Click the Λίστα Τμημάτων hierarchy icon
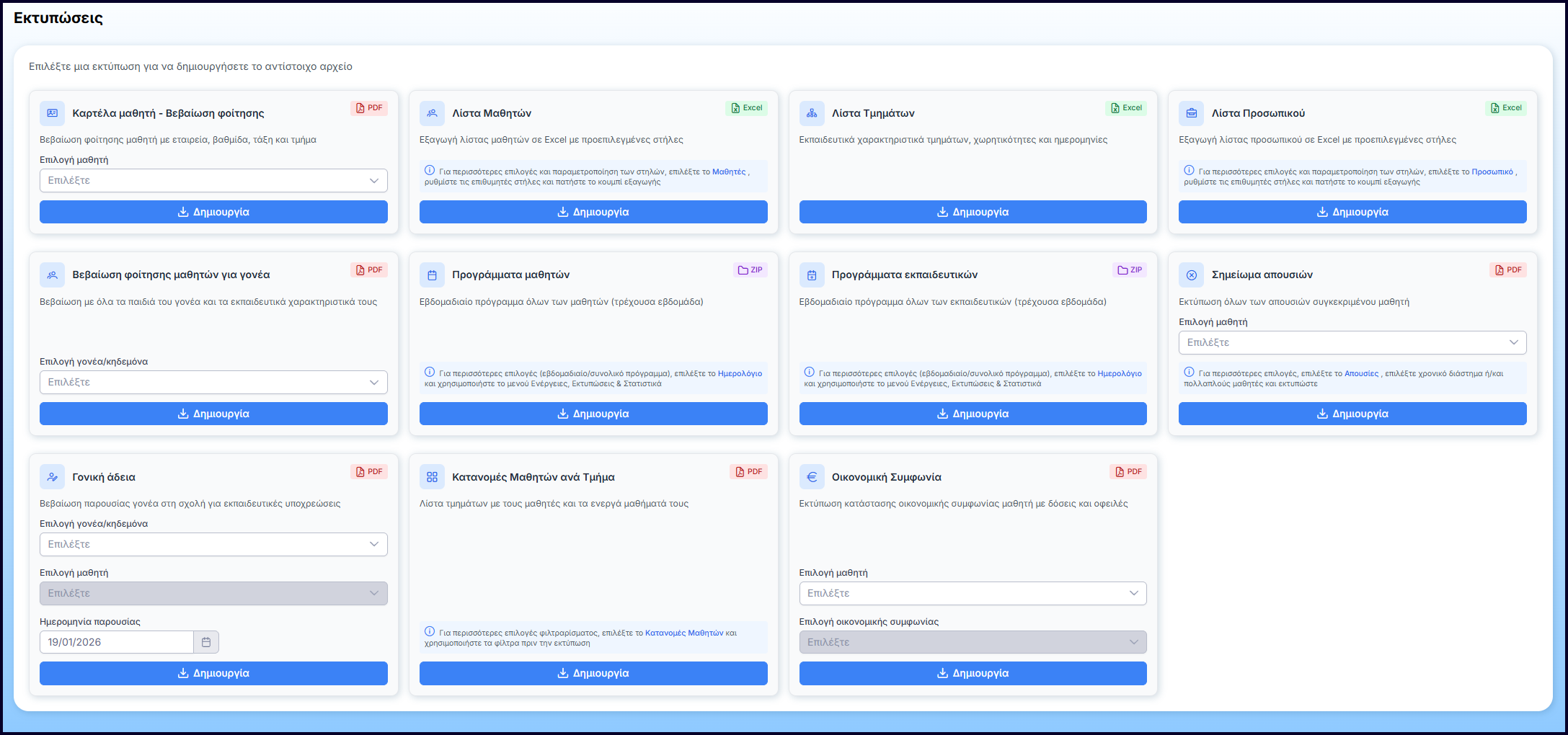 [x=812, y=113]
